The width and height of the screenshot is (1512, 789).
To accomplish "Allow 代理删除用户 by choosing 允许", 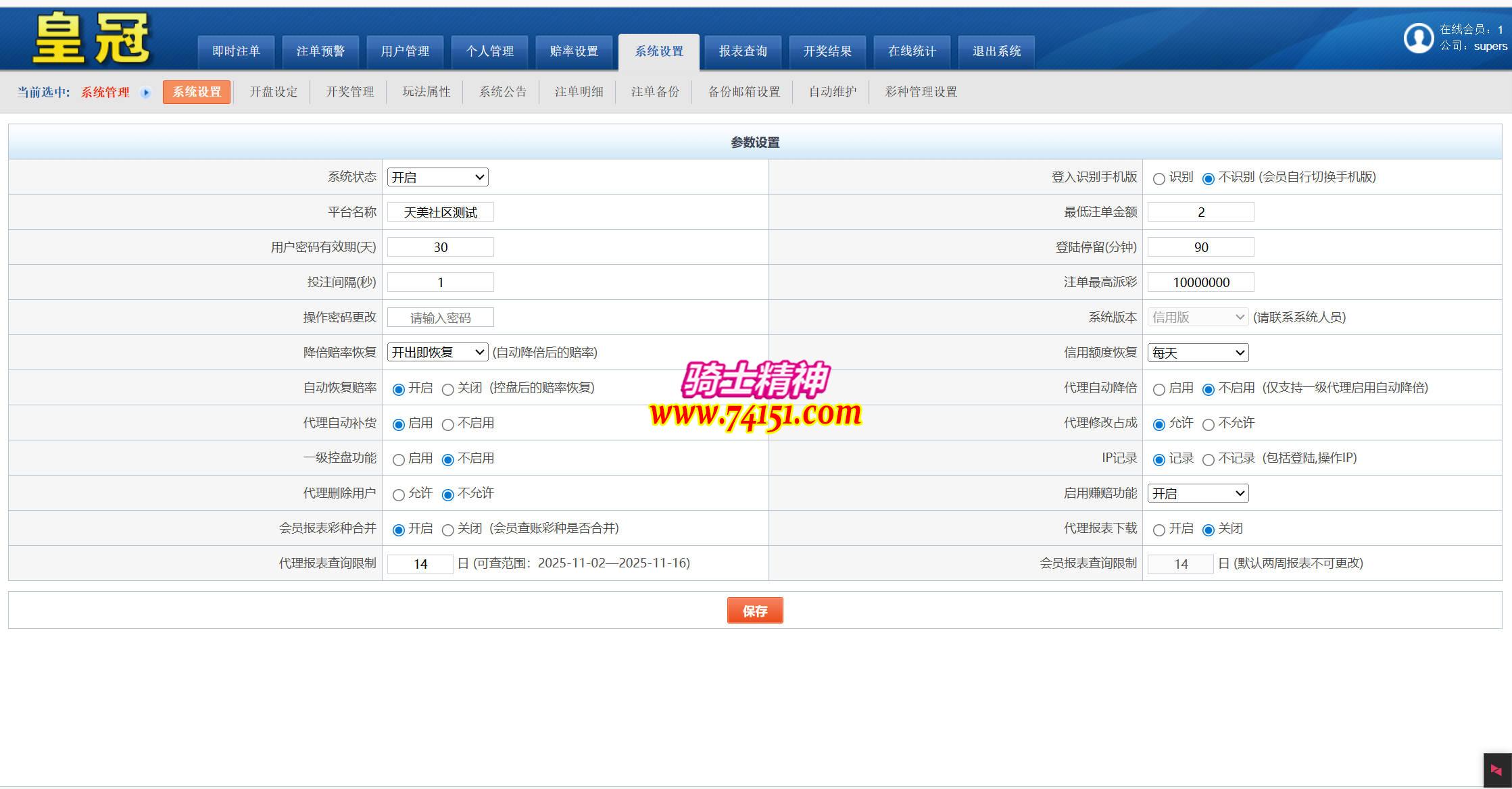I will pyautogui.click(x=398, y=494).
